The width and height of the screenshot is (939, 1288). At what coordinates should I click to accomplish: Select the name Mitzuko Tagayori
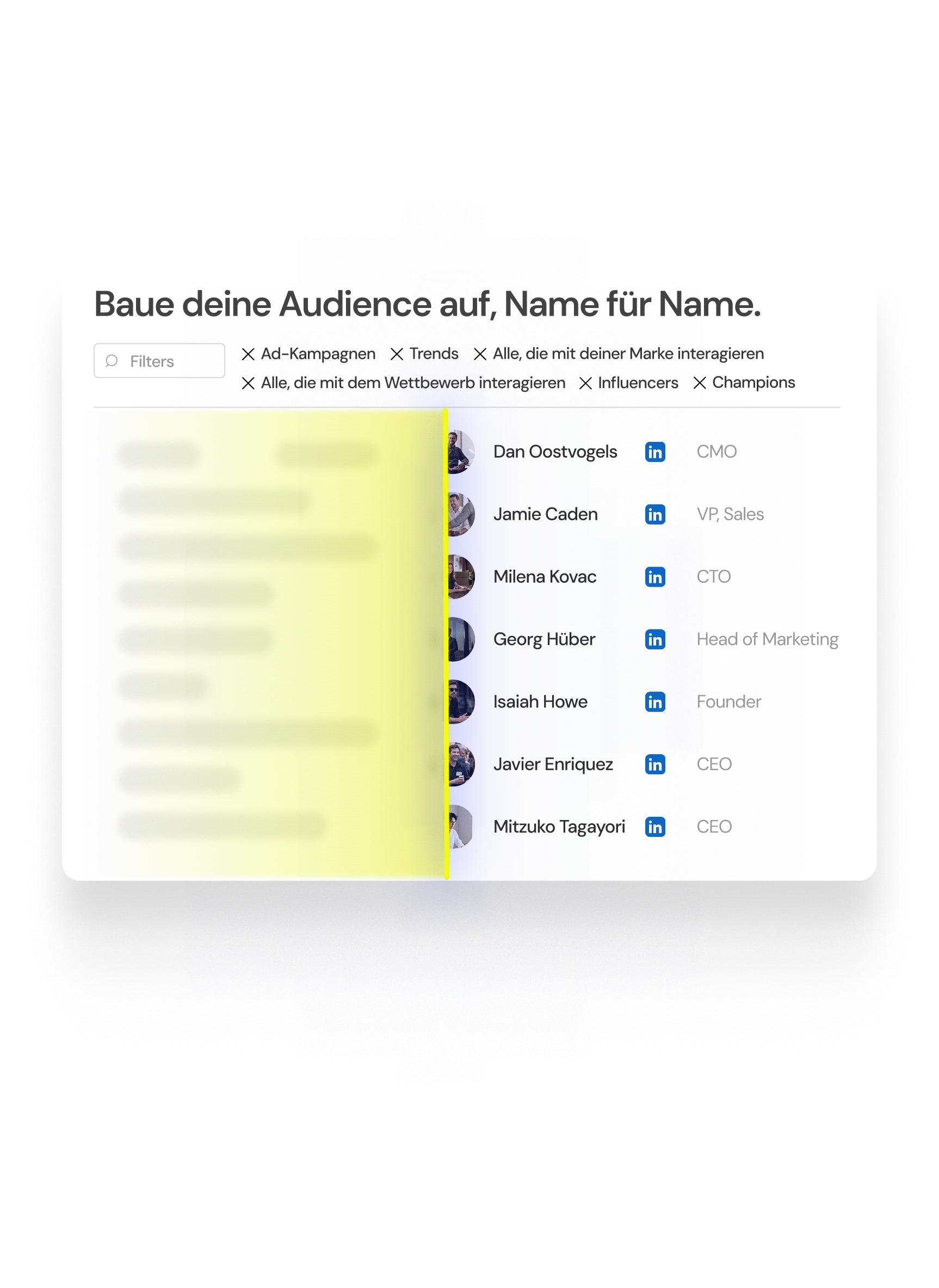click(559, 827)
